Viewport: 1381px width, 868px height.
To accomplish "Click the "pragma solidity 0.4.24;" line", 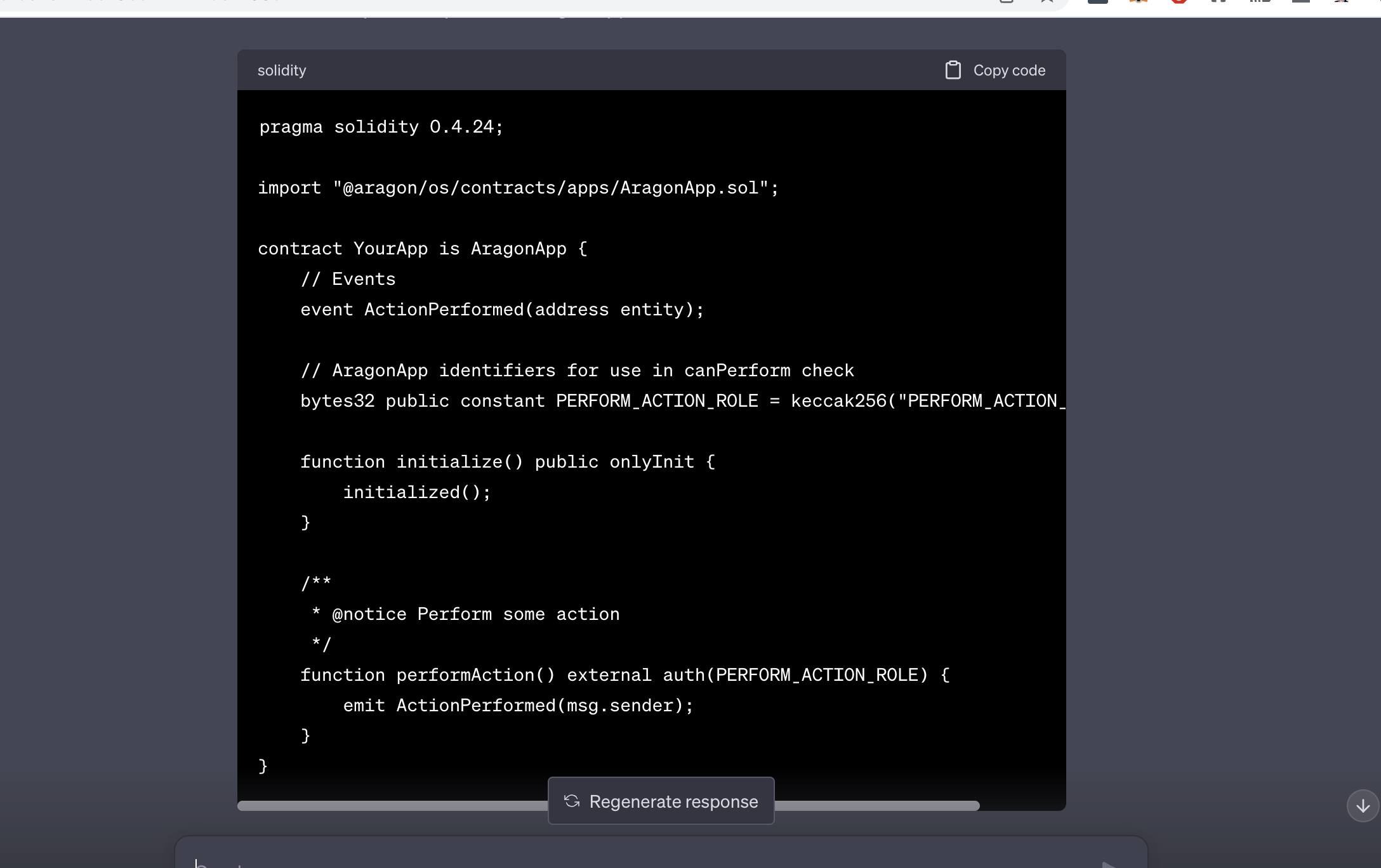I will pyautogui.click(x=381, y=127).
